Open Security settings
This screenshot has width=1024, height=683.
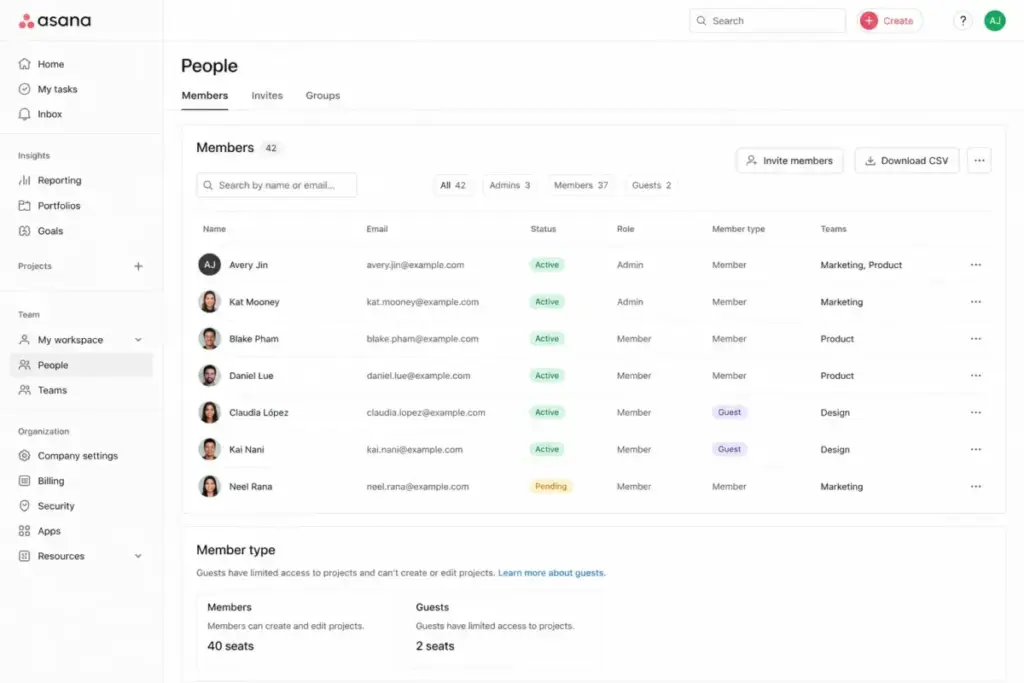coord(56,506)
